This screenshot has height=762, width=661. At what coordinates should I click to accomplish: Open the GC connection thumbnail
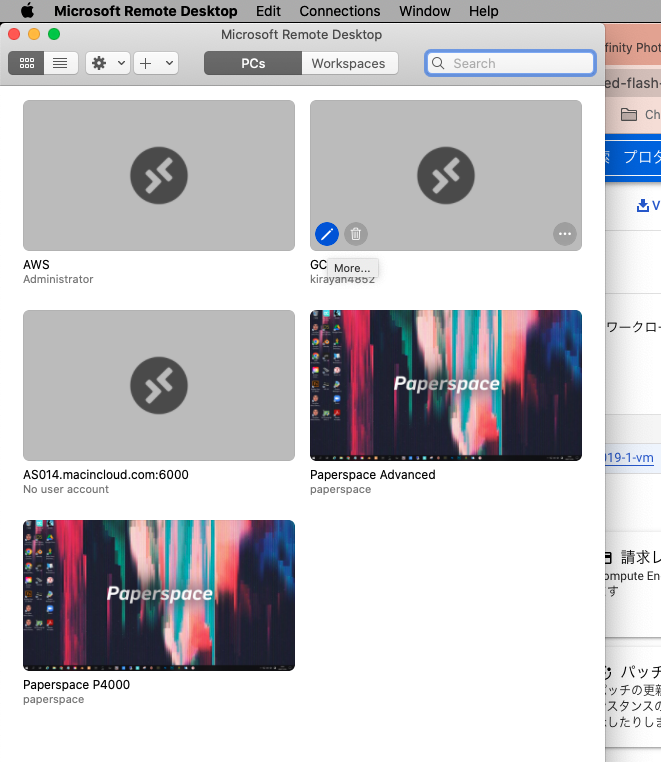point(446,175)
